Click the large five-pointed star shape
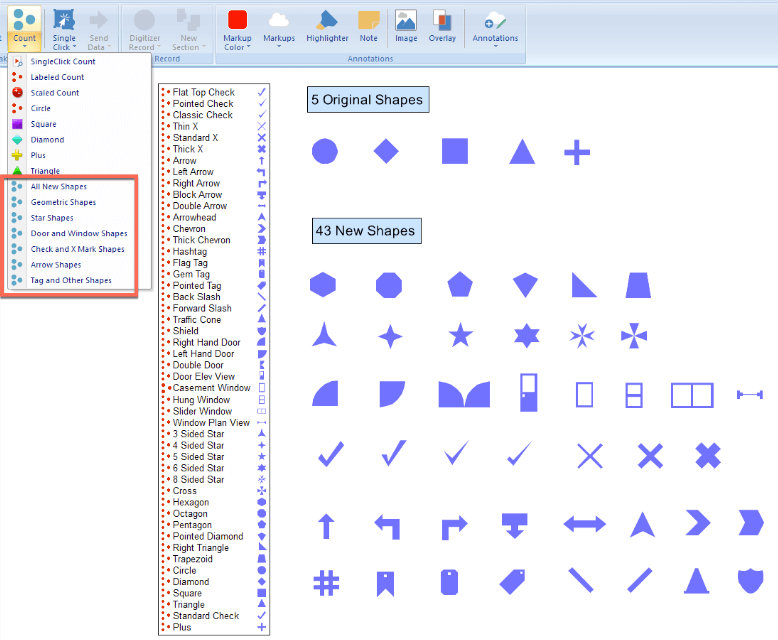The height and width of the screenshot is (640, 778). pyautogui.click(x=460, y=335)
